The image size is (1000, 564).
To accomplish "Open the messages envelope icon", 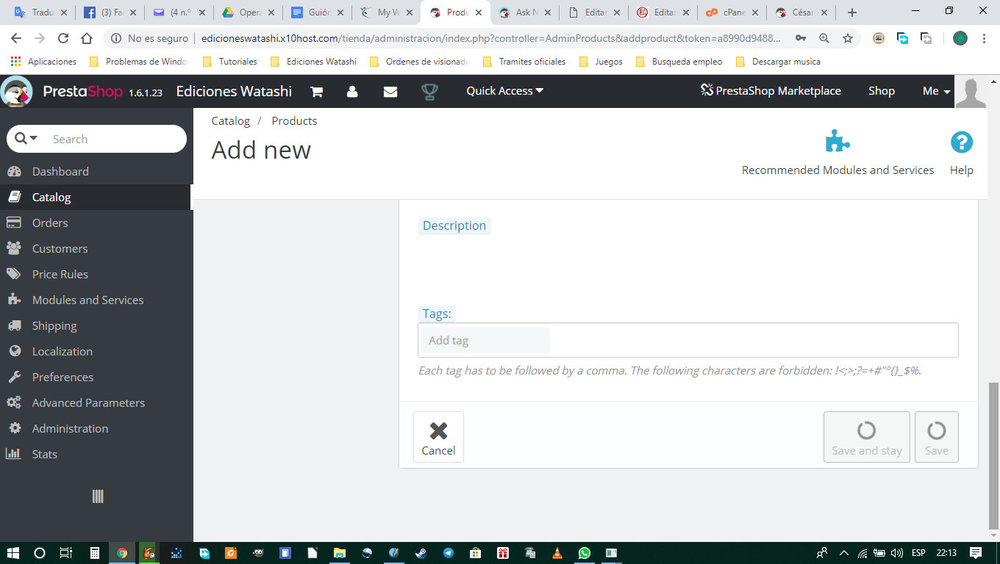I will point(390,92).
